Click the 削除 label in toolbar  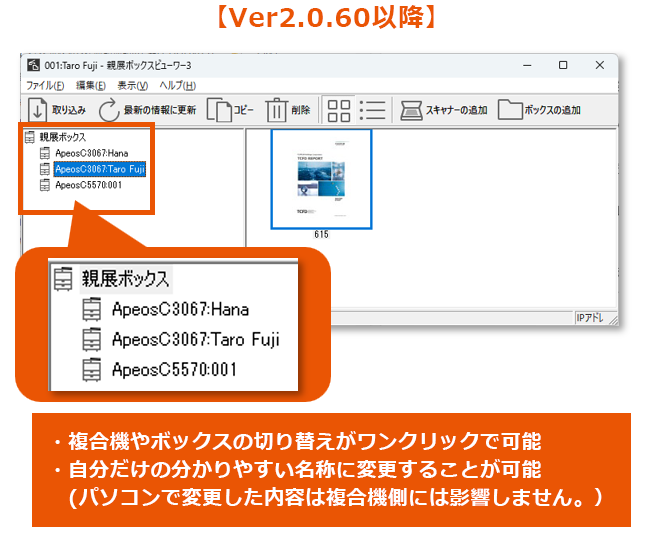pos(301,110)
